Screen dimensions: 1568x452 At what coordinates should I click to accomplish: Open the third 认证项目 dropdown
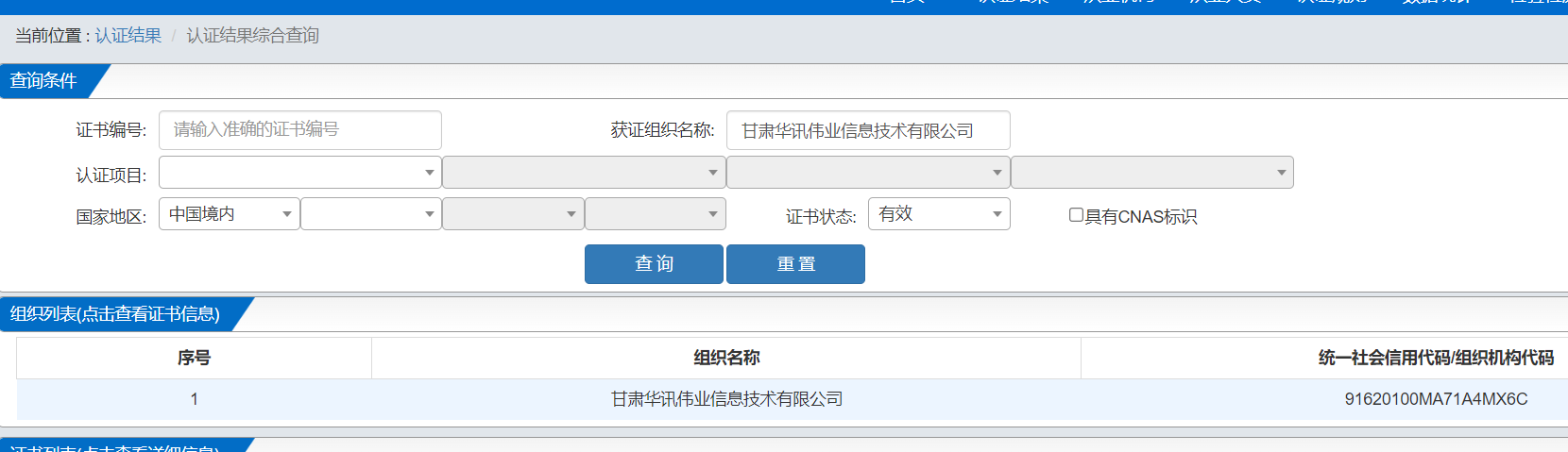click(868, 173)
